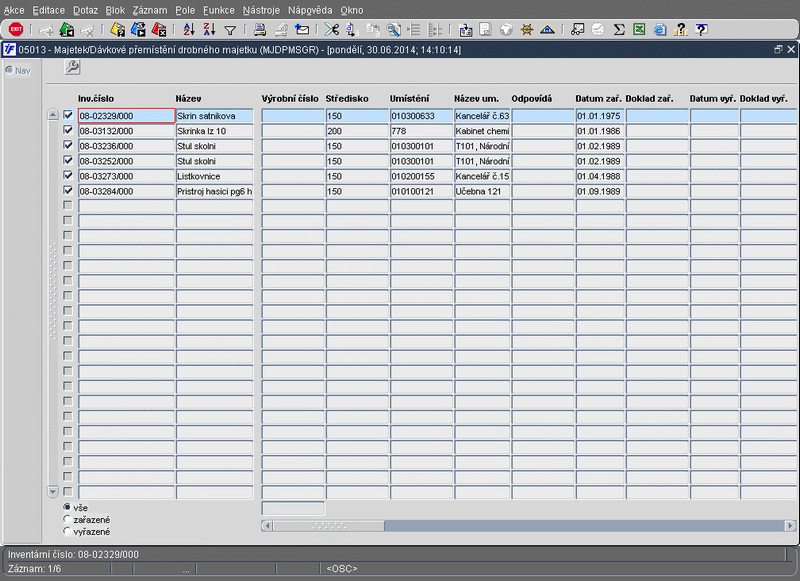
Task: Click the 'Učebna 121' location name cell
Action: [x=482, y=191]
